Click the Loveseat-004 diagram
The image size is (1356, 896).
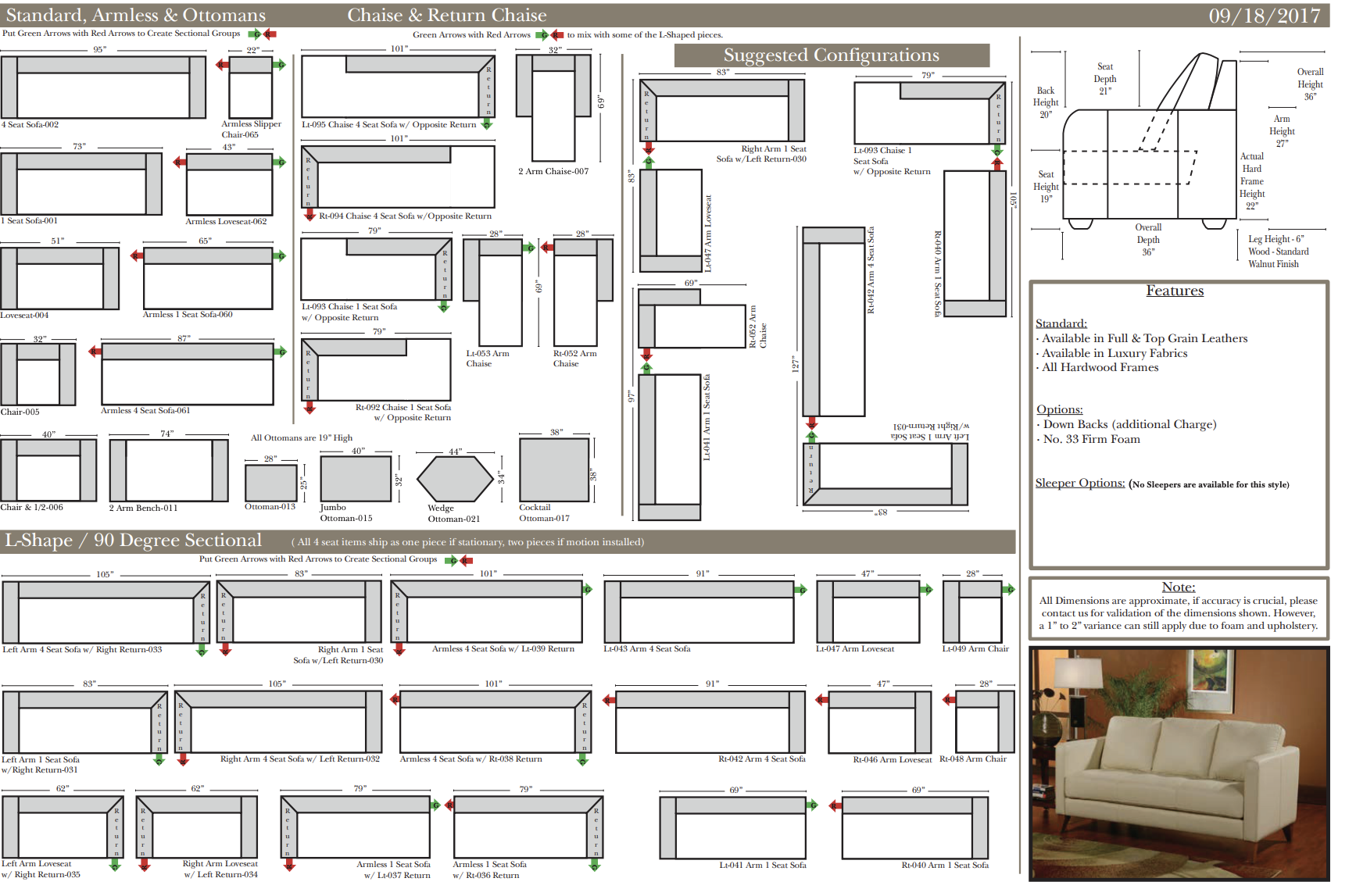59,277
